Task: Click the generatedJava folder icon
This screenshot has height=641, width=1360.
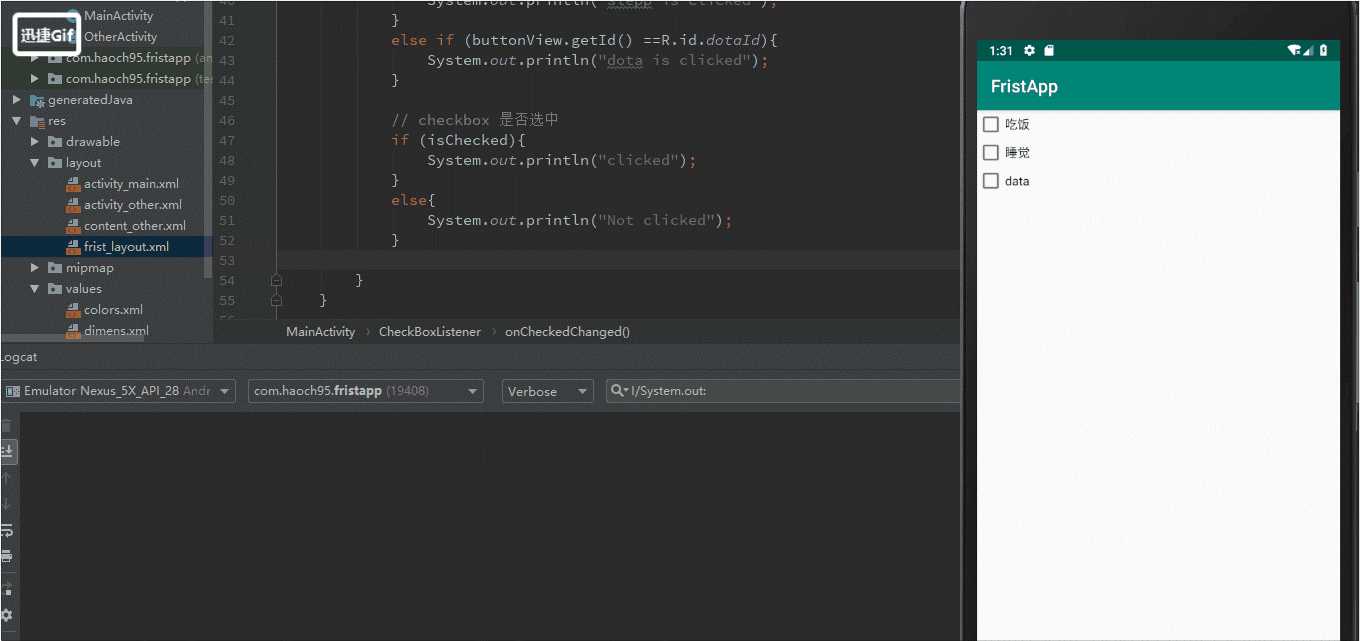Action: click(37, 100)
